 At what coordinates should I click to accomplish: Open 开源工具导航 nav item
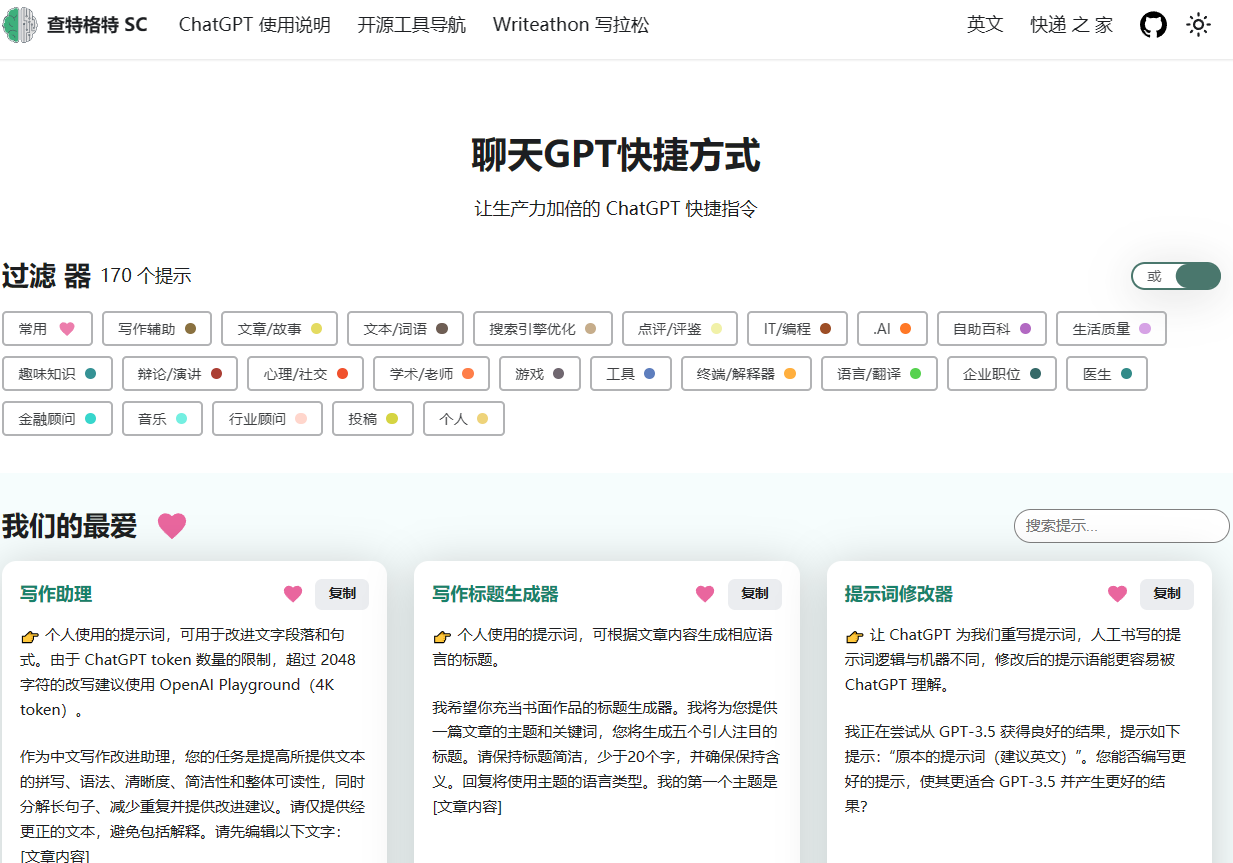[412, 25]
